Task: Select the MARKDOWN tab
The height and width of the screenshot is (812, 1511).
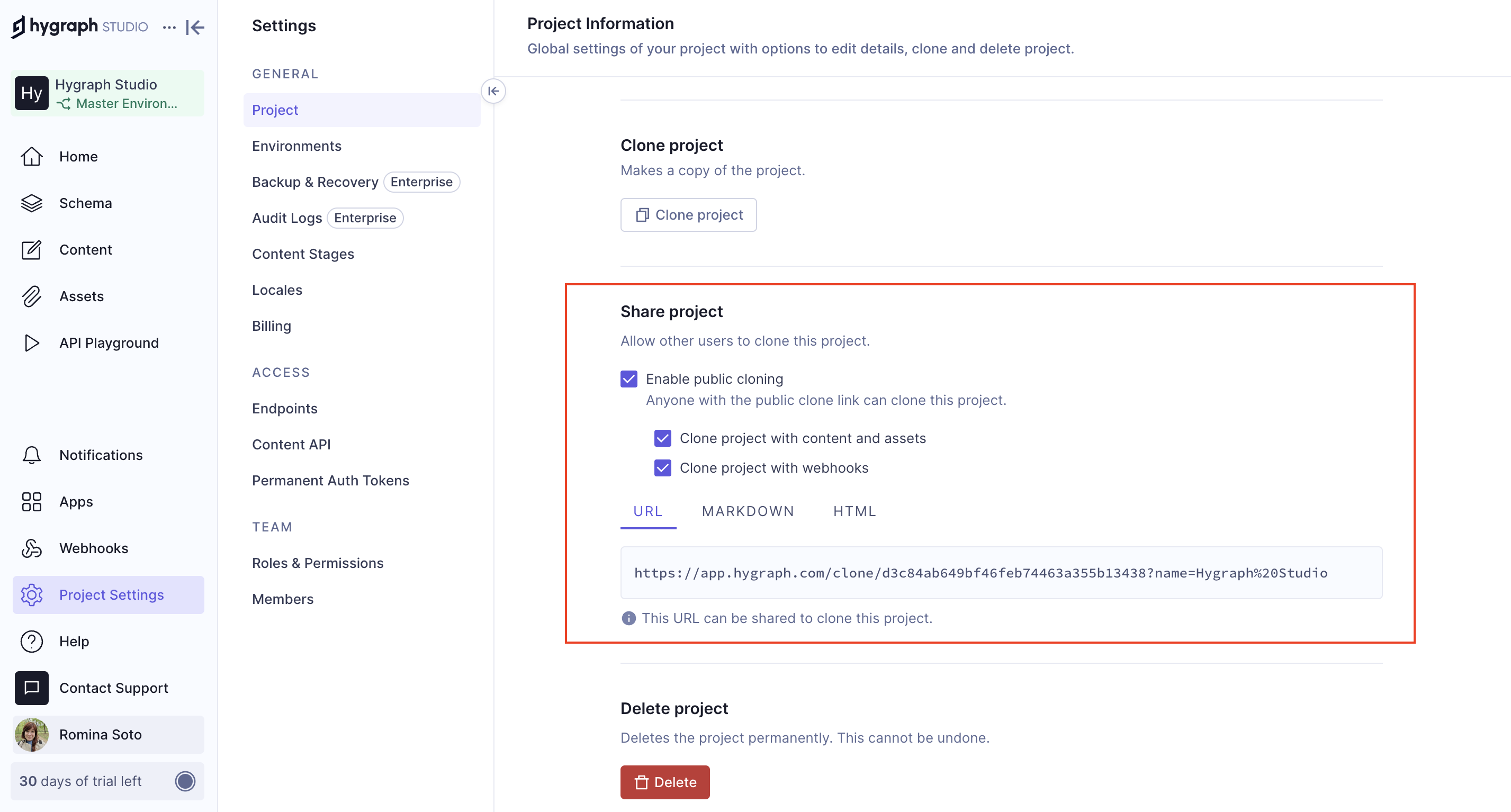Action: click(x=749, y=511)
